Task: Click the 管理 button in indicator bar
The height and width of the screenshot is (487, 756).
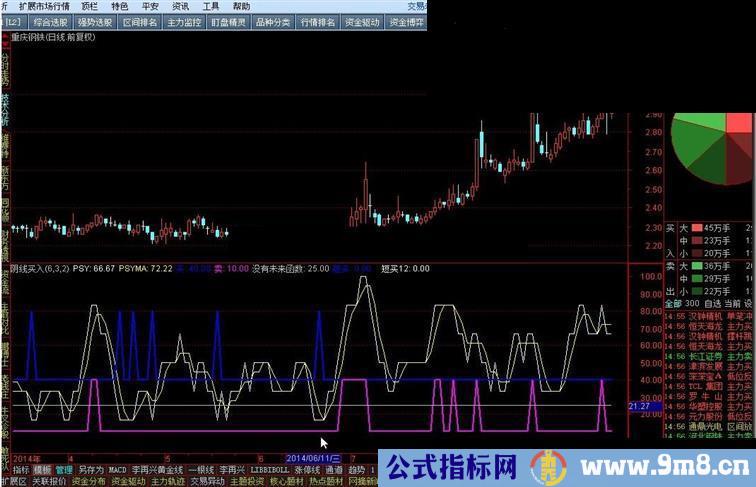Action: [63, 468]
